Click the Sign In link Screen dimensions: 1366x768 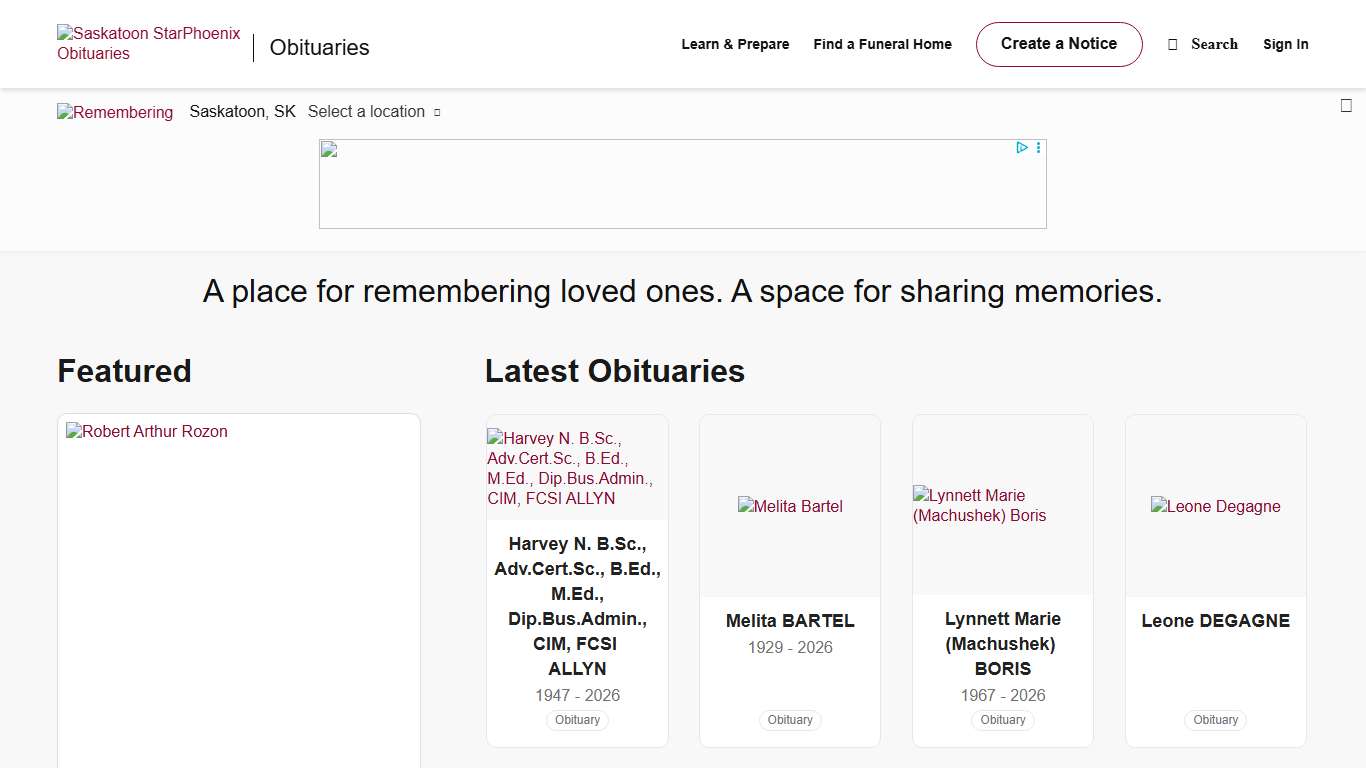click(x=1285, y=44)
